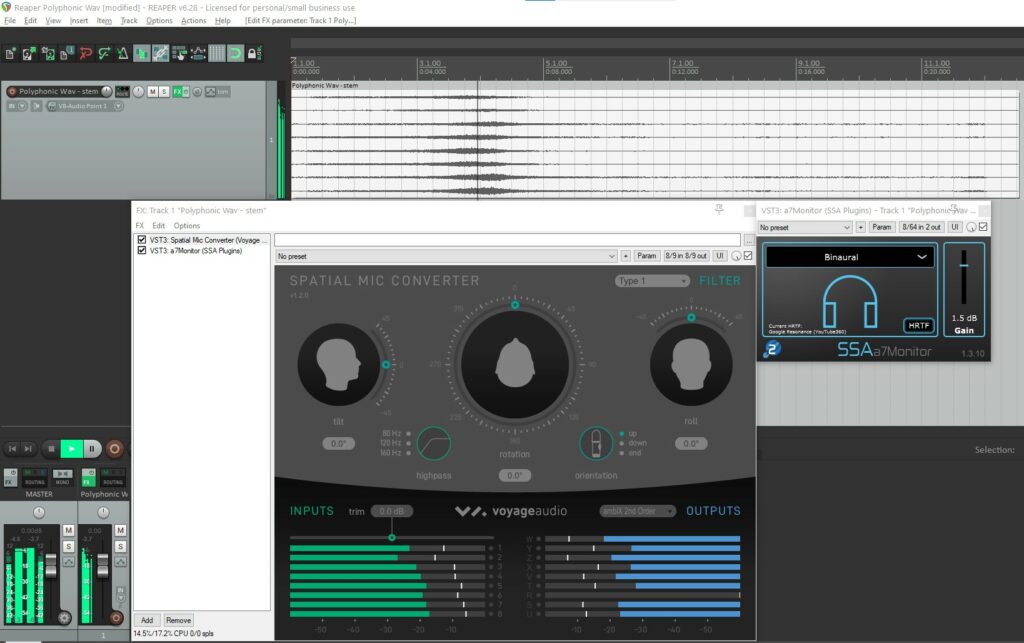This screenshot has height=643, width=1024.
Task: Click the green Redo toolbar icon
Action: (x=104, y=54)
